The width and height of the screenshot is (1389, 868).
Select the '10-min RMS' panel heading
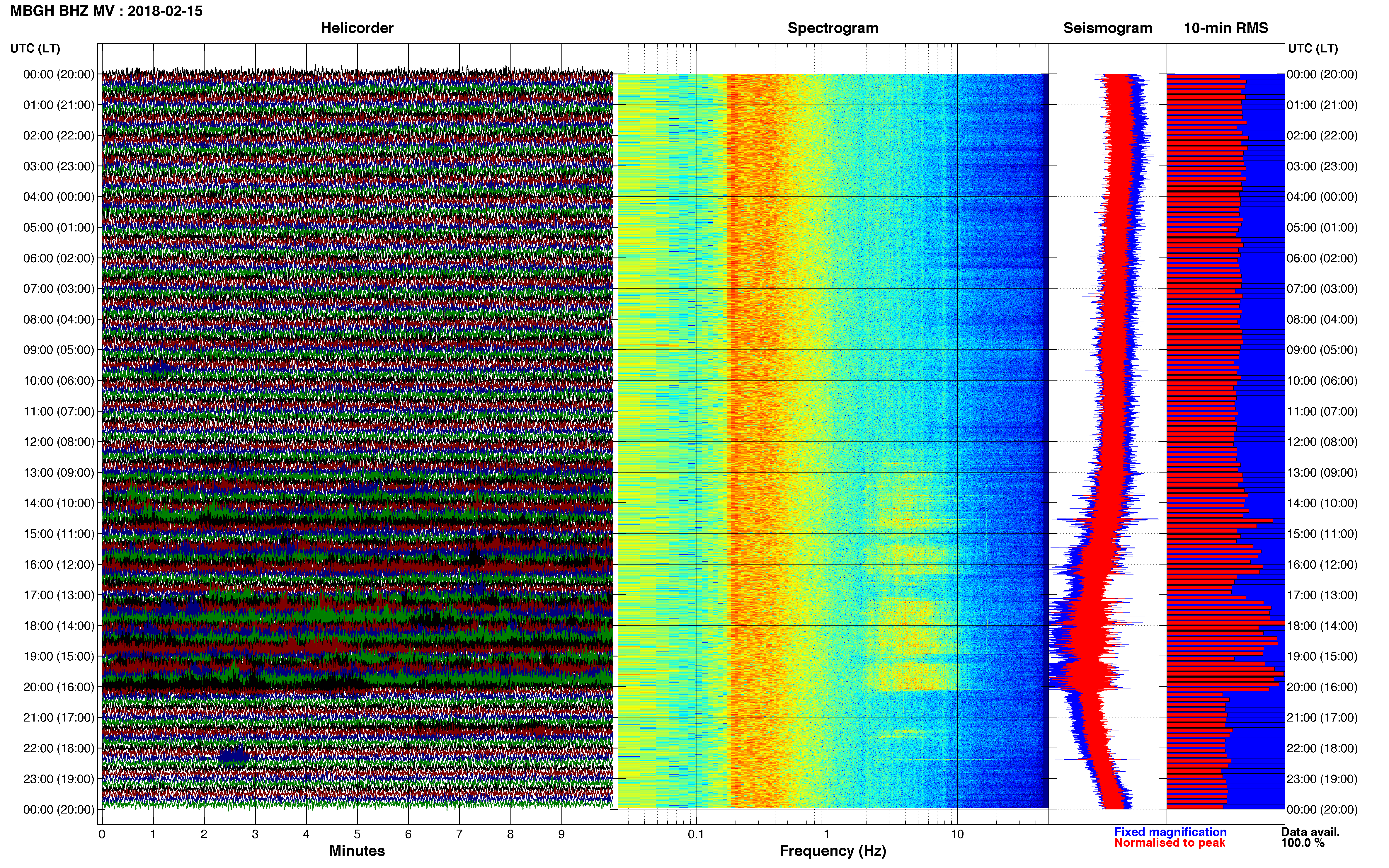[1226, 28]
